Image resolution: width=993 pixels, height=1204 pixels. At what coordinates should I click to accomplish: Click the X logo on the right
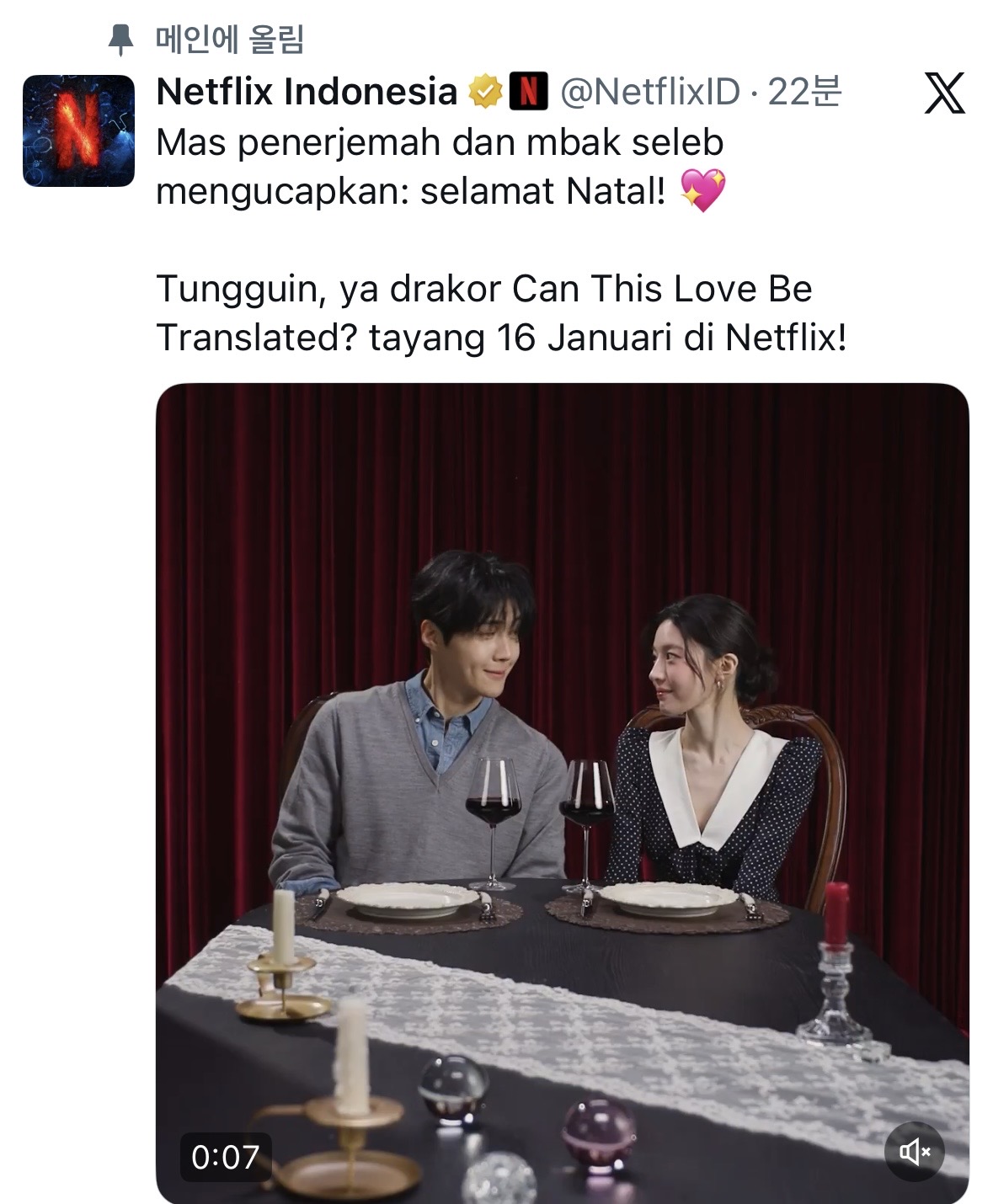click(x=944, y=93)
